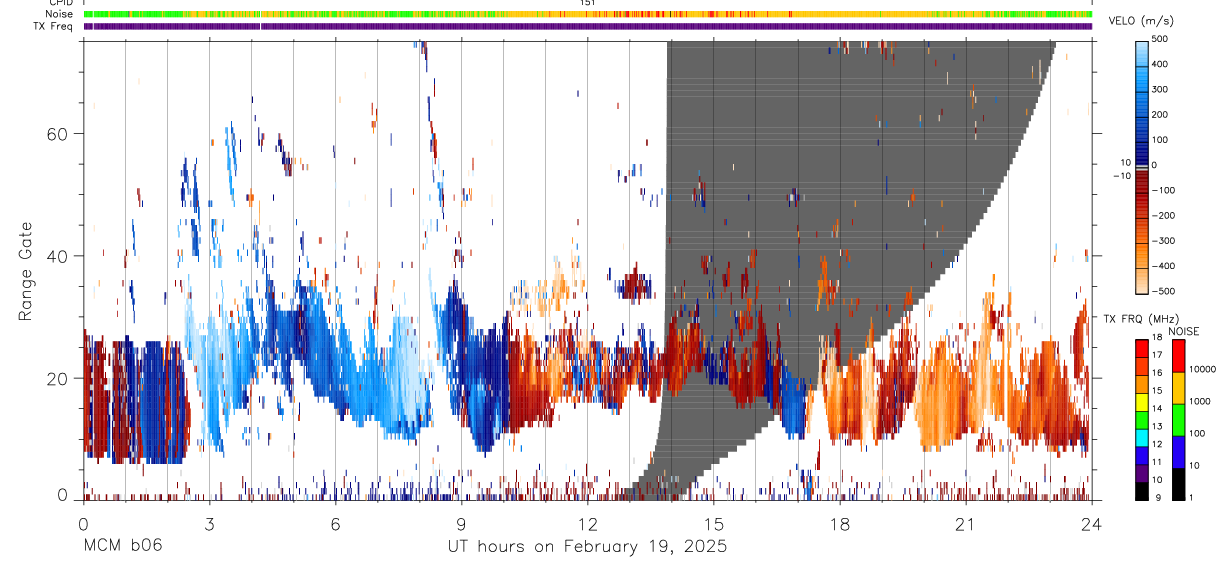
Task: Click the purple 10–11 MHz swatch in TX FRQ legend
Action: (x=1141, y=472)
